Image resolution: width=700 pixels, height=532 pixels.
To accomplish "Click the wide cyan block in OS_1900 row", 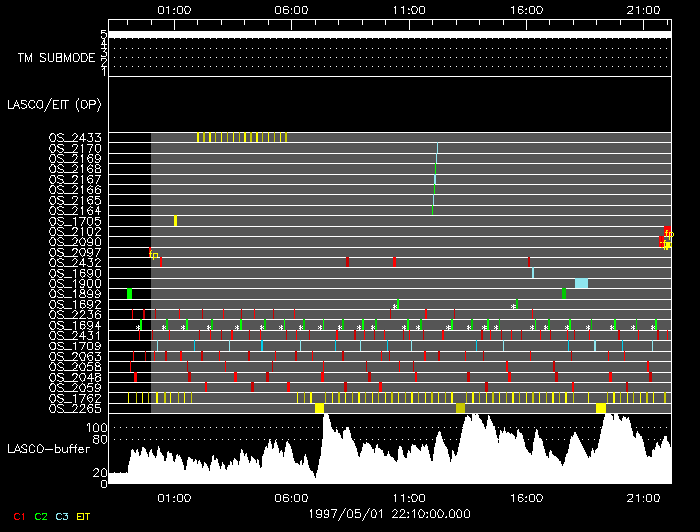I will click(581, 283).
